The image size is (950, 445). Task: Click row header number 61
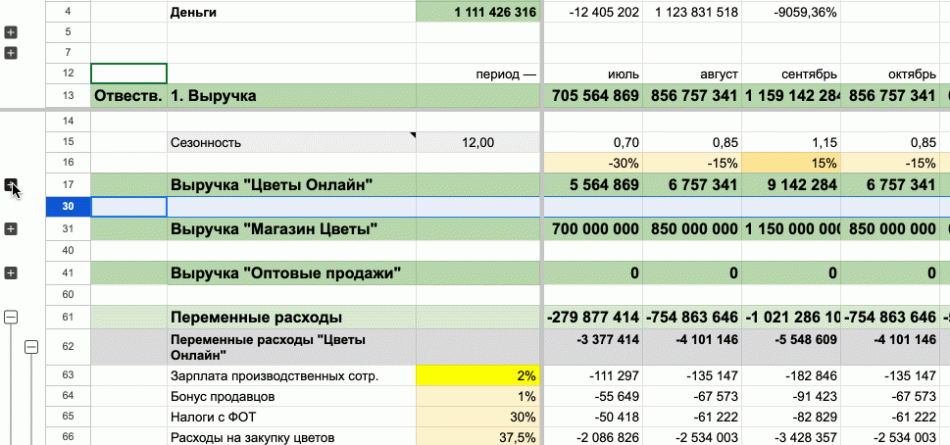click(68, 317)
